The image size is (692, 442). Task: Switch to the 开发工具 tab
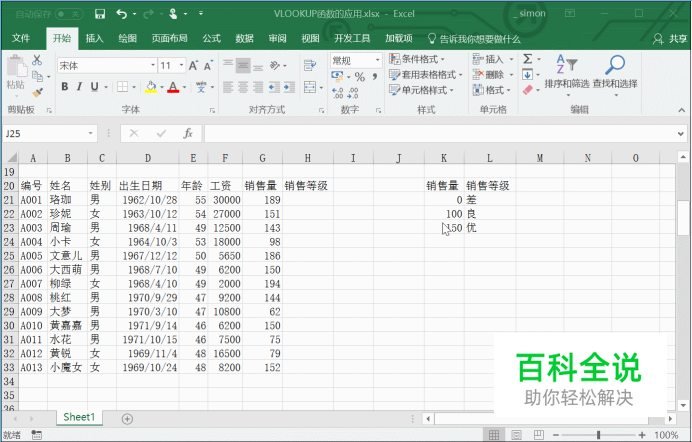pyautogui.click(x=352, y=38)
